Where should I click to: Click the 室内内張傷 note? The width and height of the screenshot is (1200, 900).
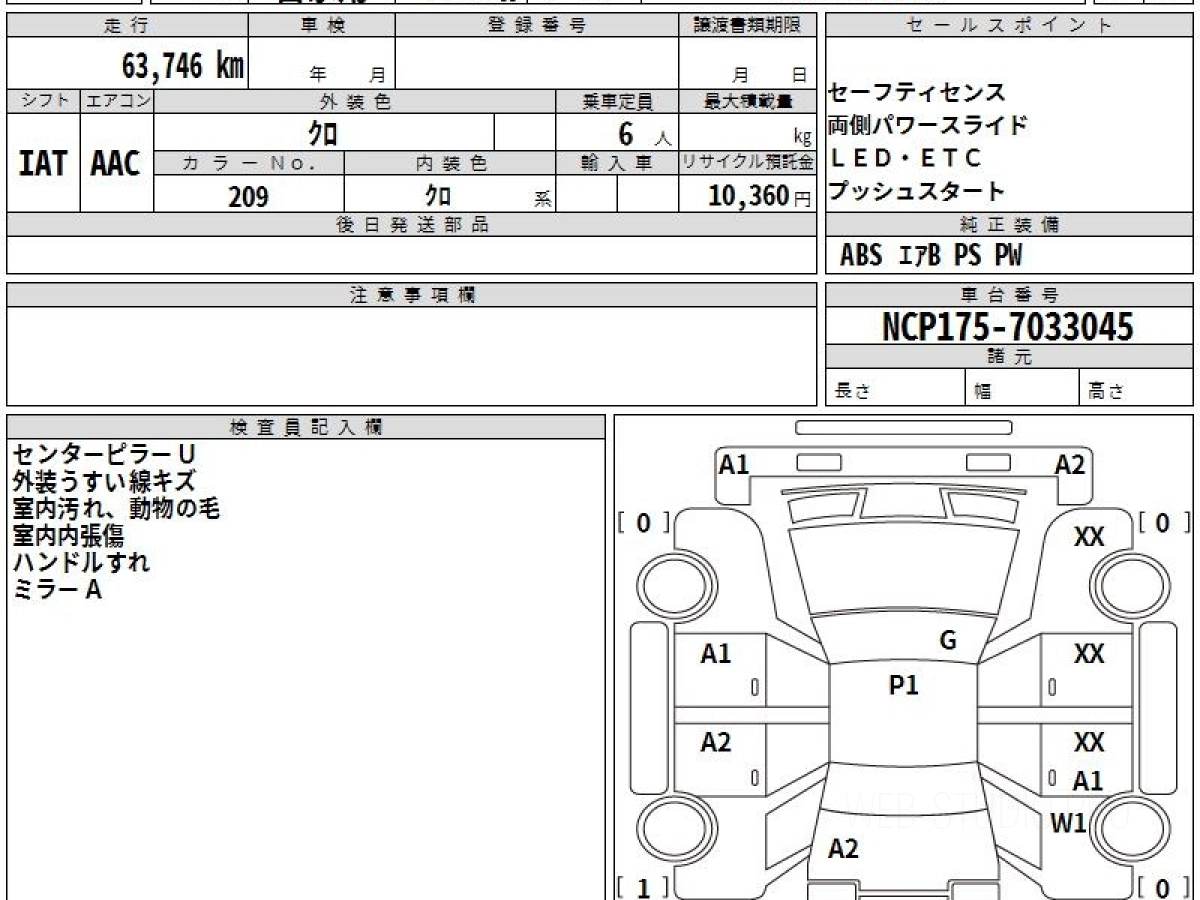pyautogui.click(x=67, y=535)
